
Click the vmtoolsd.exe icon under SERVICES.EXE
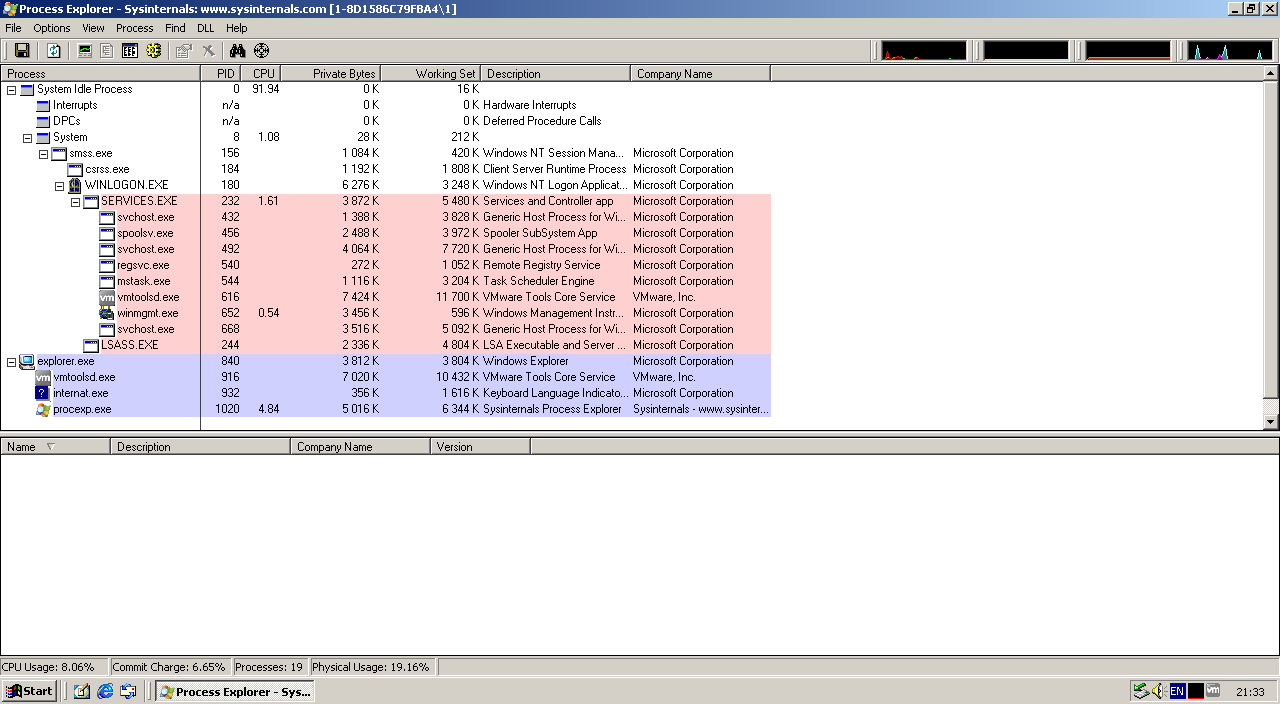click(107, 297)
